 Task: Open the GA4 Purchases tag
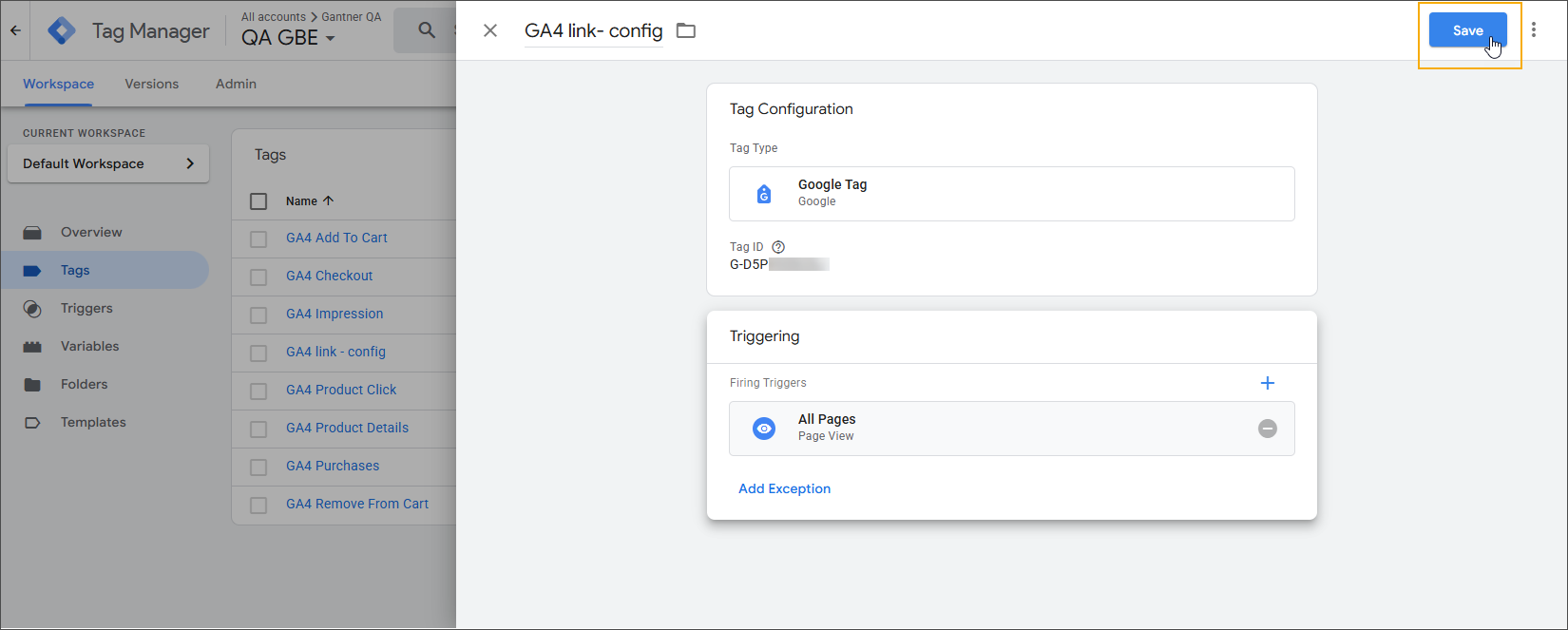click(333, 466)
